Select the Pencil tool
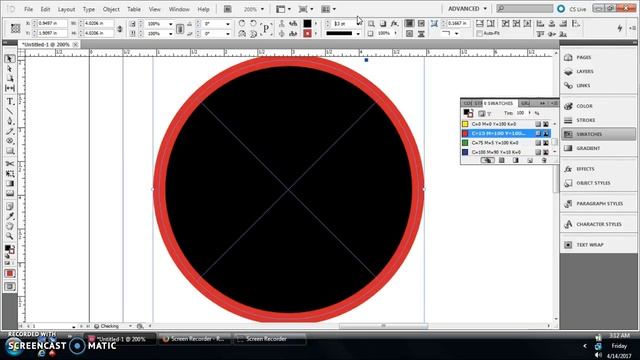640x360 pixels. [x=10, y=131]
